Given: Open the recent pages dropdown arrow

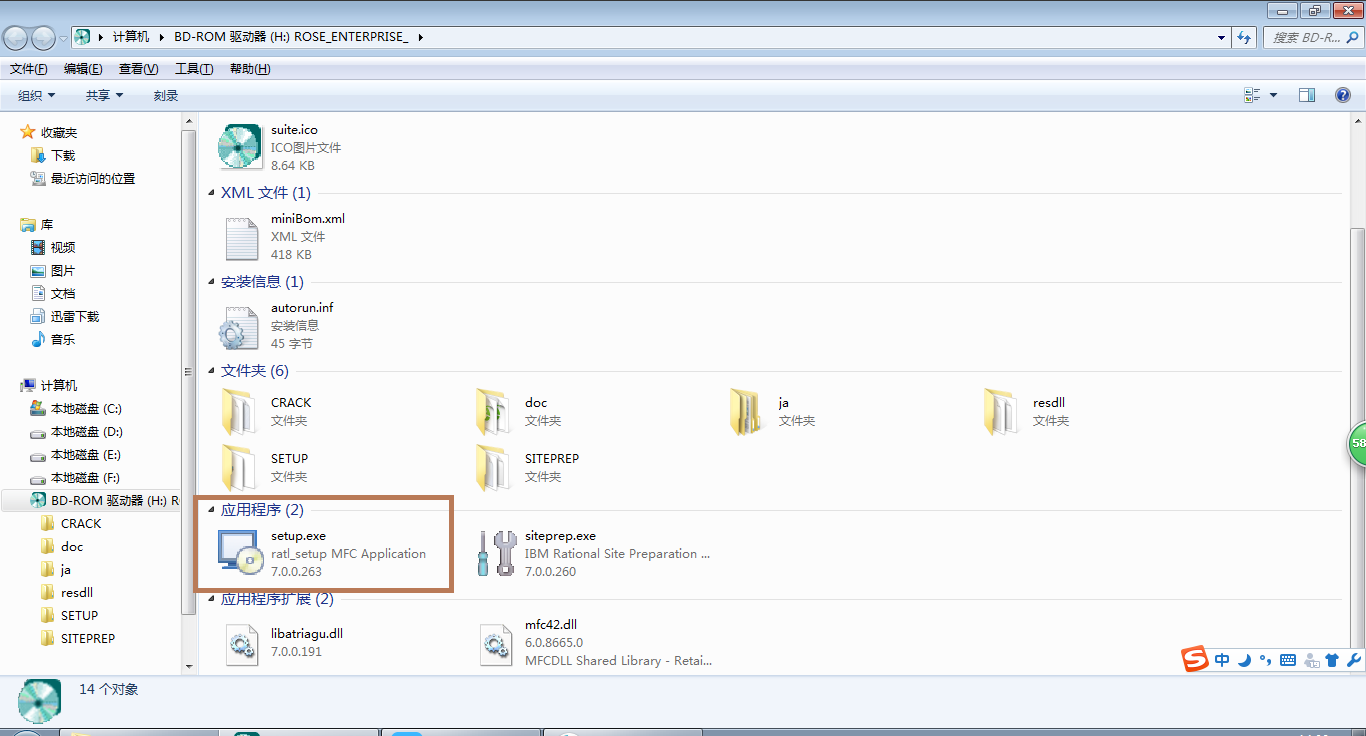Looking at the screenshot, I should [x=64, y=38].
